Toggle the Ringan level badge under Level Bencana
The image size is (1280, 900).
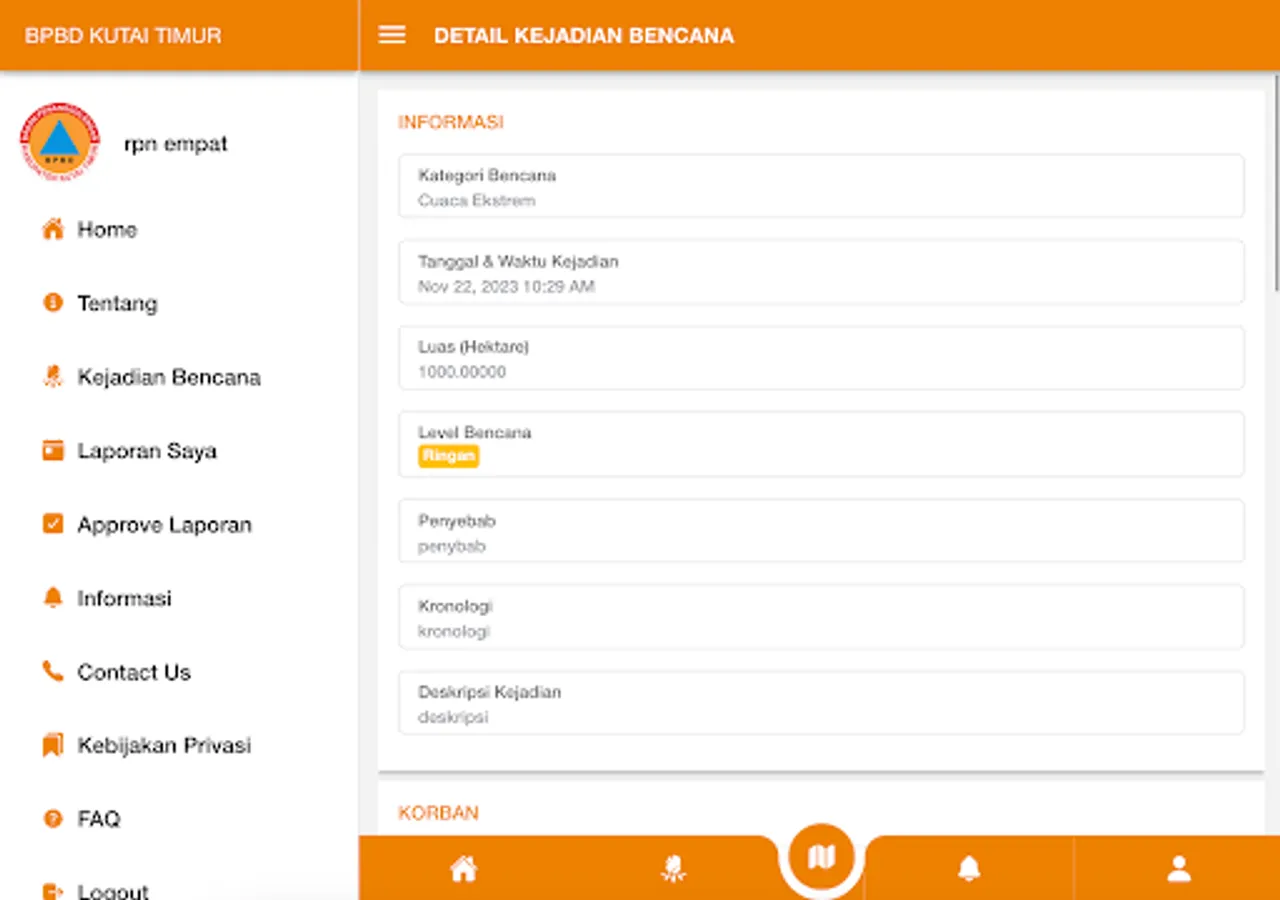click(447, 456)
